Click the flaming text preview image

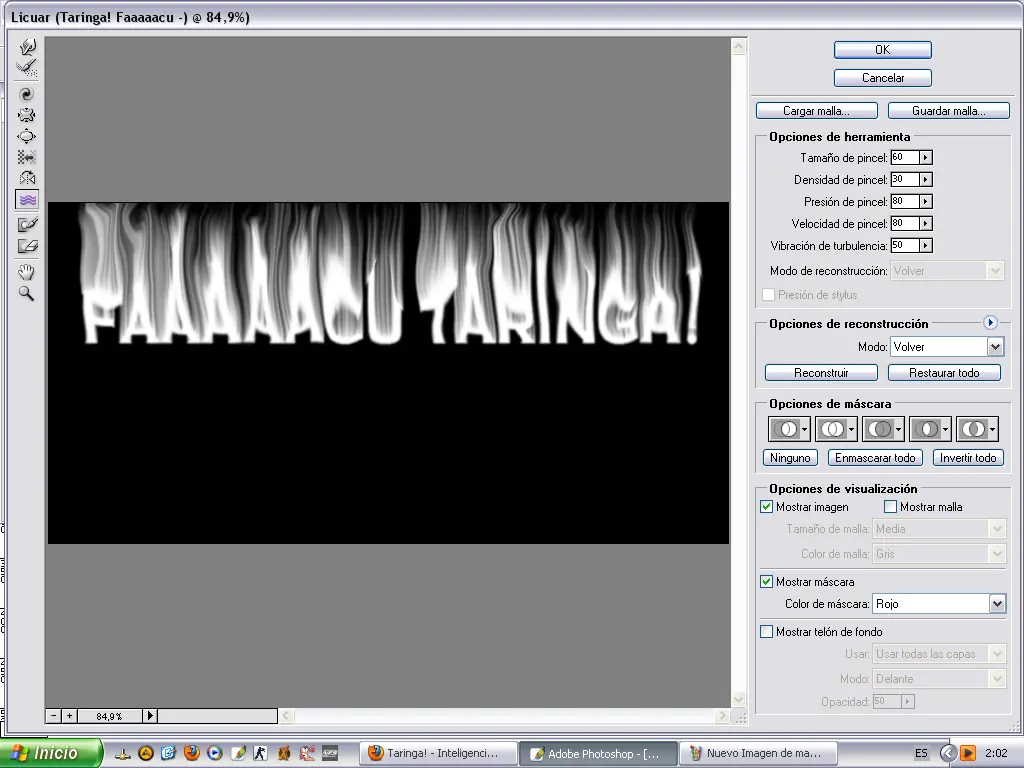point(389,373)
